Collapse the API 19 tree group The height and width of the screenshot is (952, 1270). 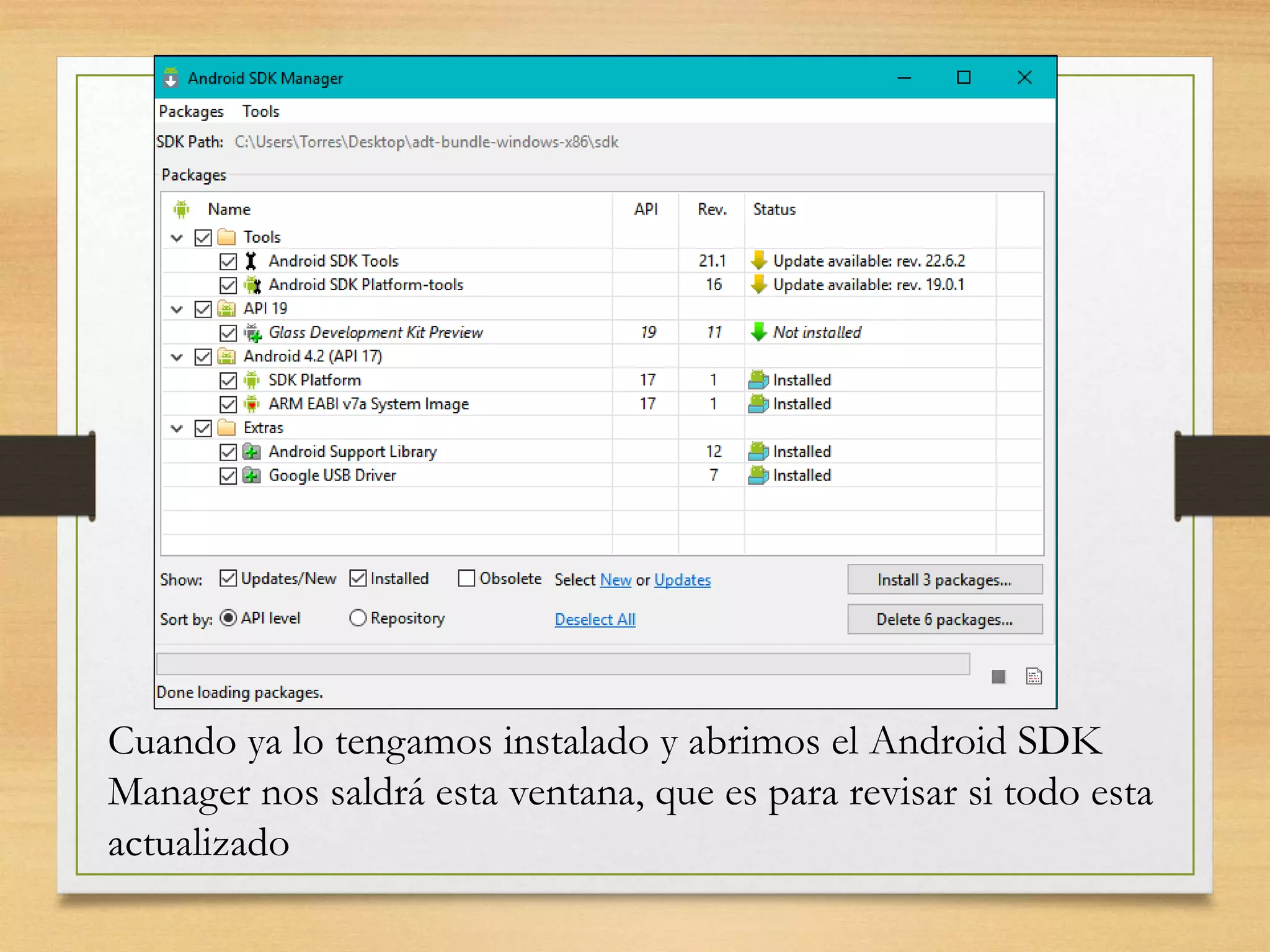pos(177,309)
